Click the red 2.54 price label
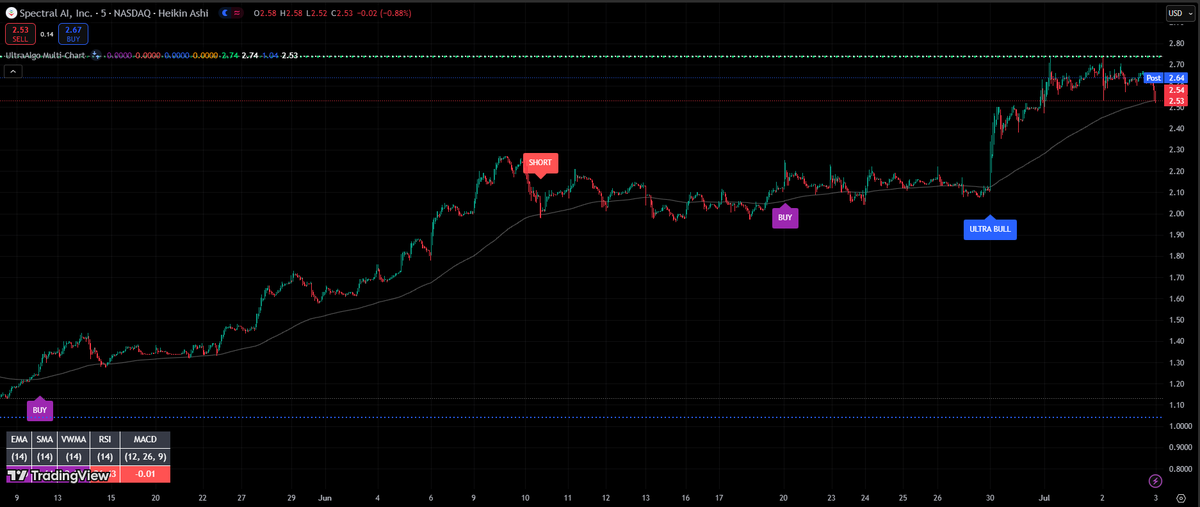The height and width of the screenshot is (507, 1200). click(x=1177, y=90)
